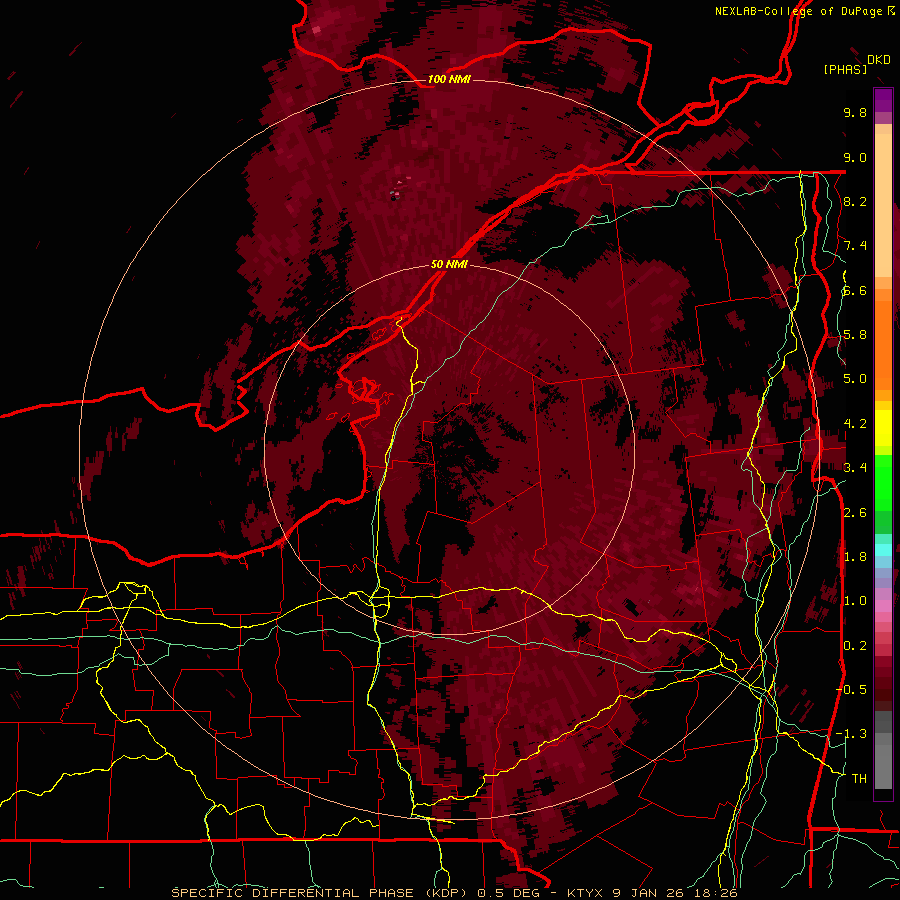900x900 pixels.
Task: Click the TH threshold label on the legend
Action: coord(859,778)
